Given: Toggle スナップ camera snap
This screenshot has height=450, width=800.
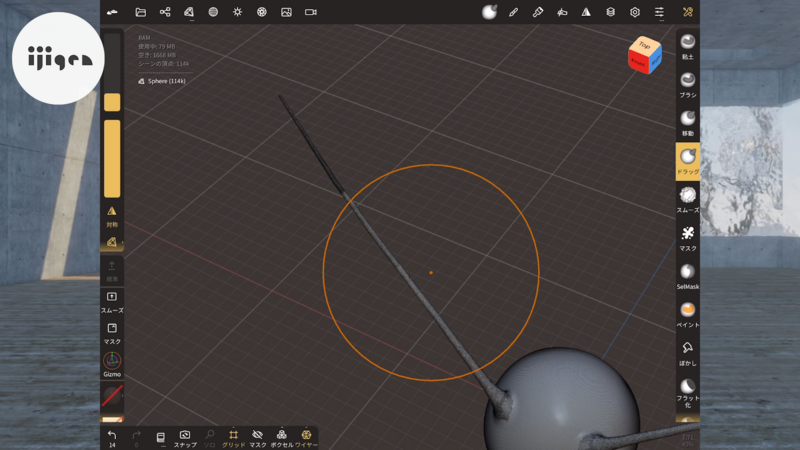Looking at the screenshot, I should pyautogui.click(x=185, y=438).
